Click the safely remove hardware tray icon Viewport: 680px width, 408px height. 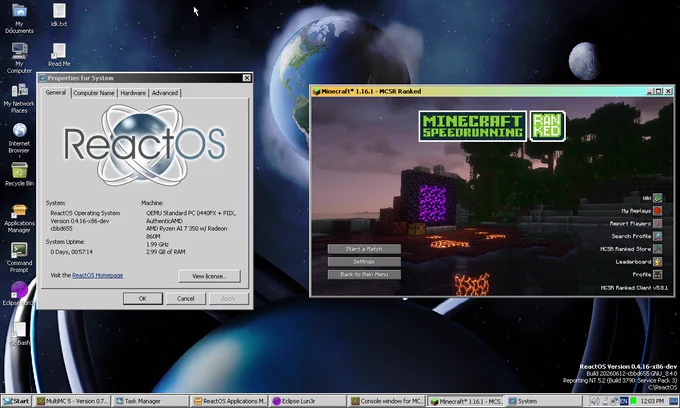[x=605, y=401]
